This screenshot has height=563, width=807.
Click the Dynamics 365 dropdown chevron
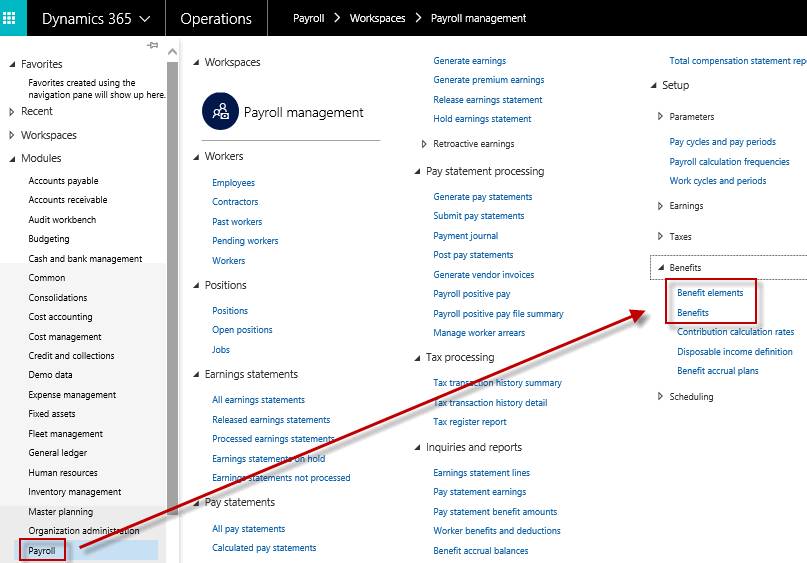[145, 19]
